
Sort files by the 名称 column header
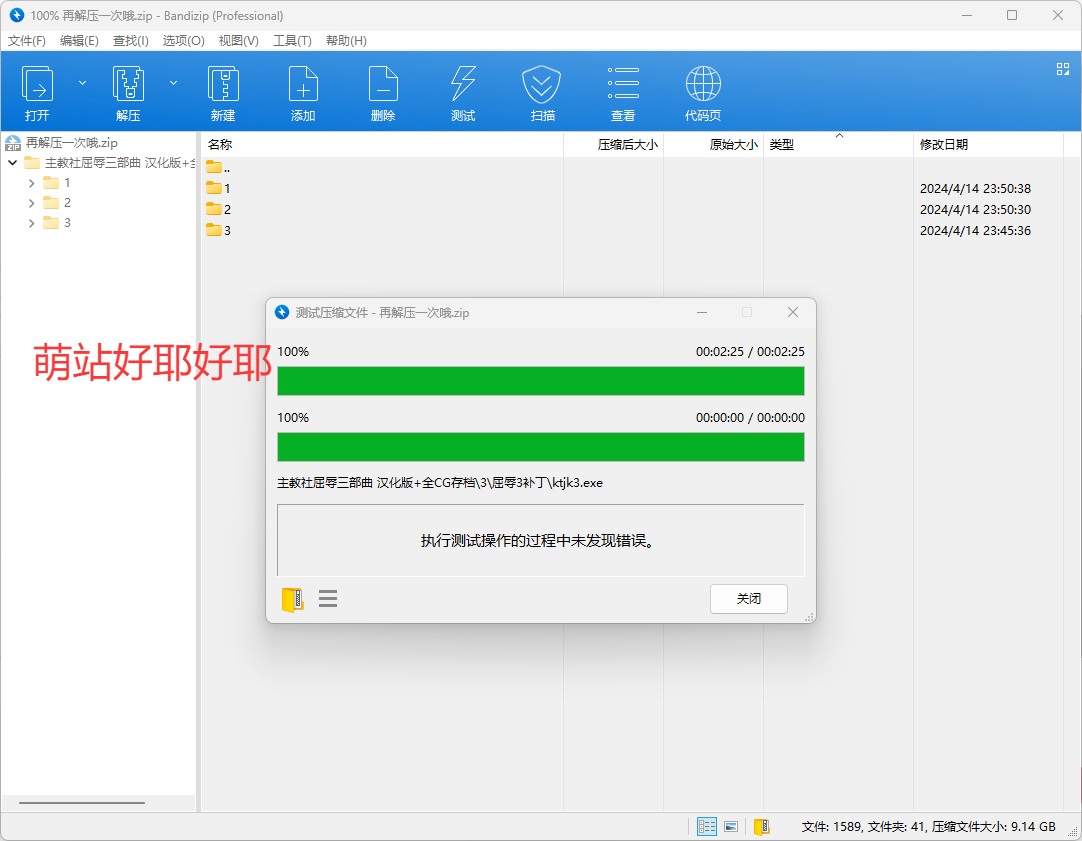tap(218, 143)
